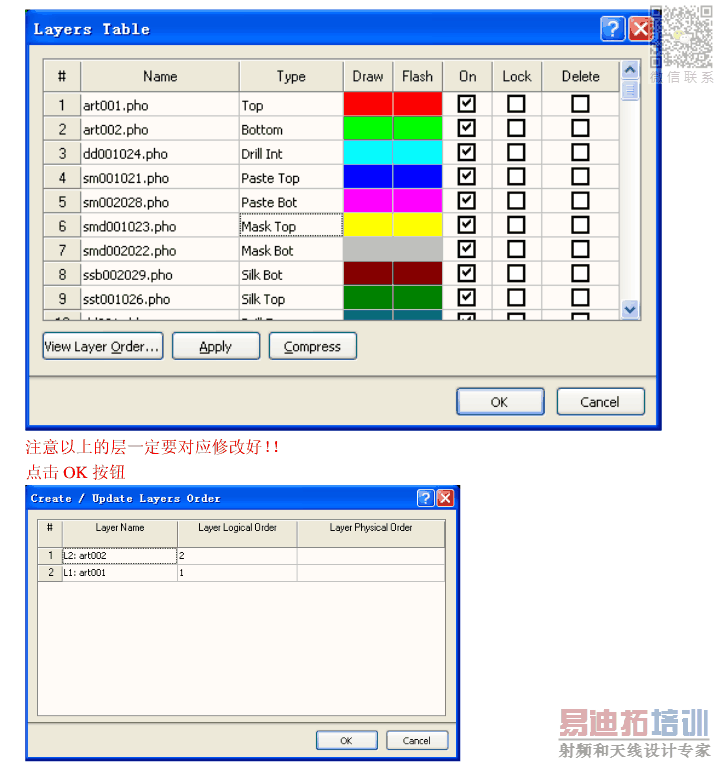718x765 pixels.
Task: Change the Type cell reading Top
Action: point(291,104)
